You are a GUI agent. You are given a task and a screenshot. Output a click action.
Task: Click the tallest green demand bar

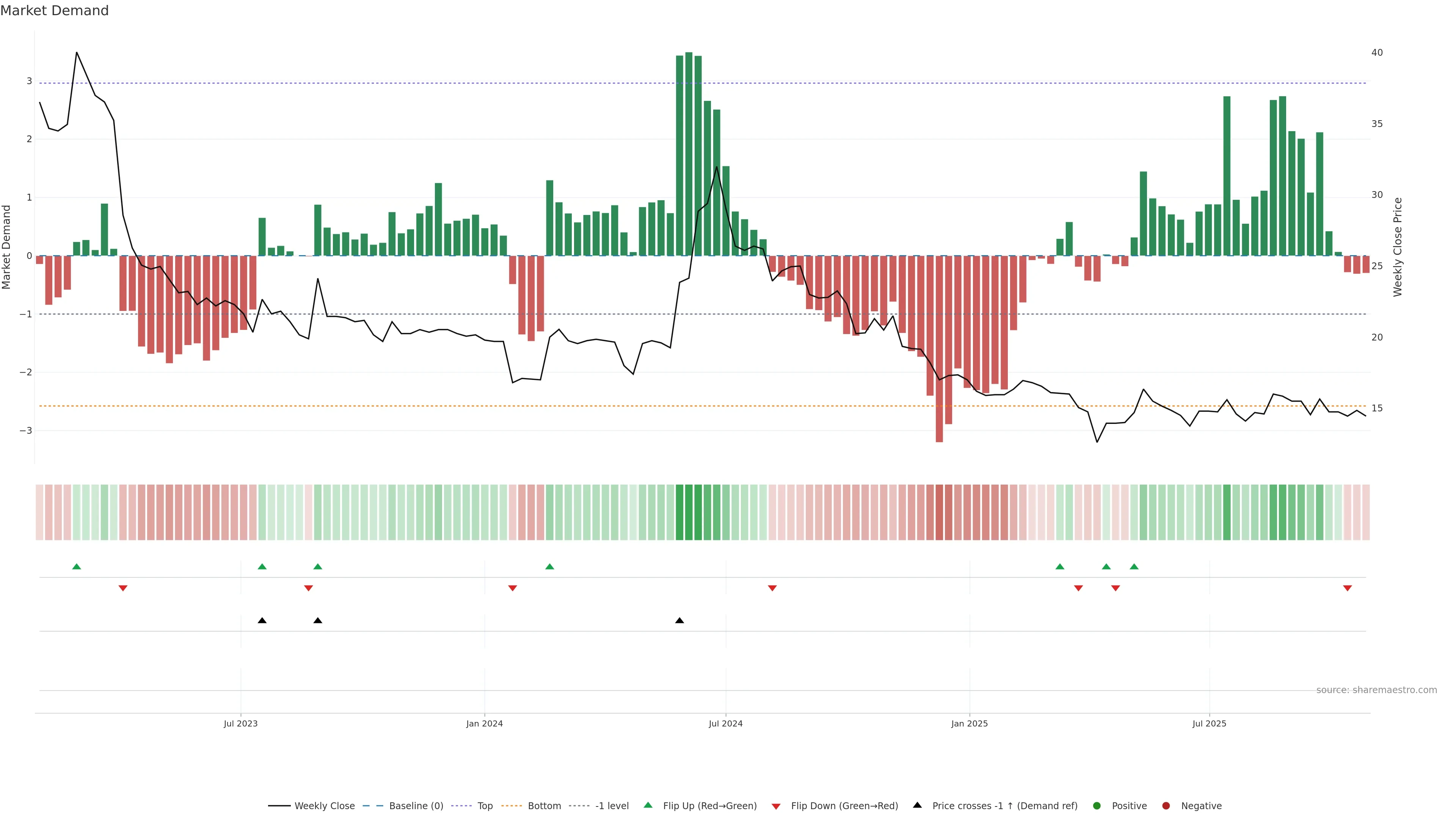[x=689, y=154]
